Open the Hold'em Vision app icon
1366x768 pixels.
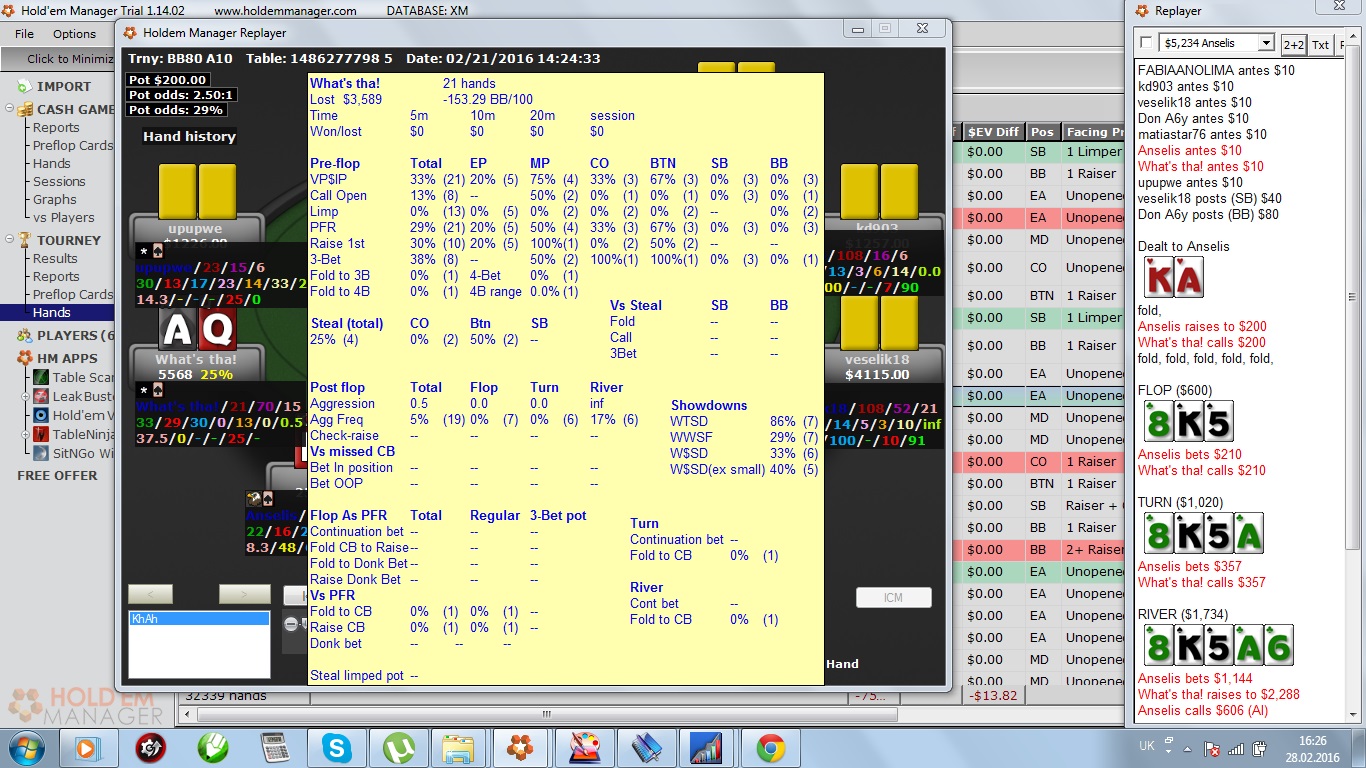point(41,415)
